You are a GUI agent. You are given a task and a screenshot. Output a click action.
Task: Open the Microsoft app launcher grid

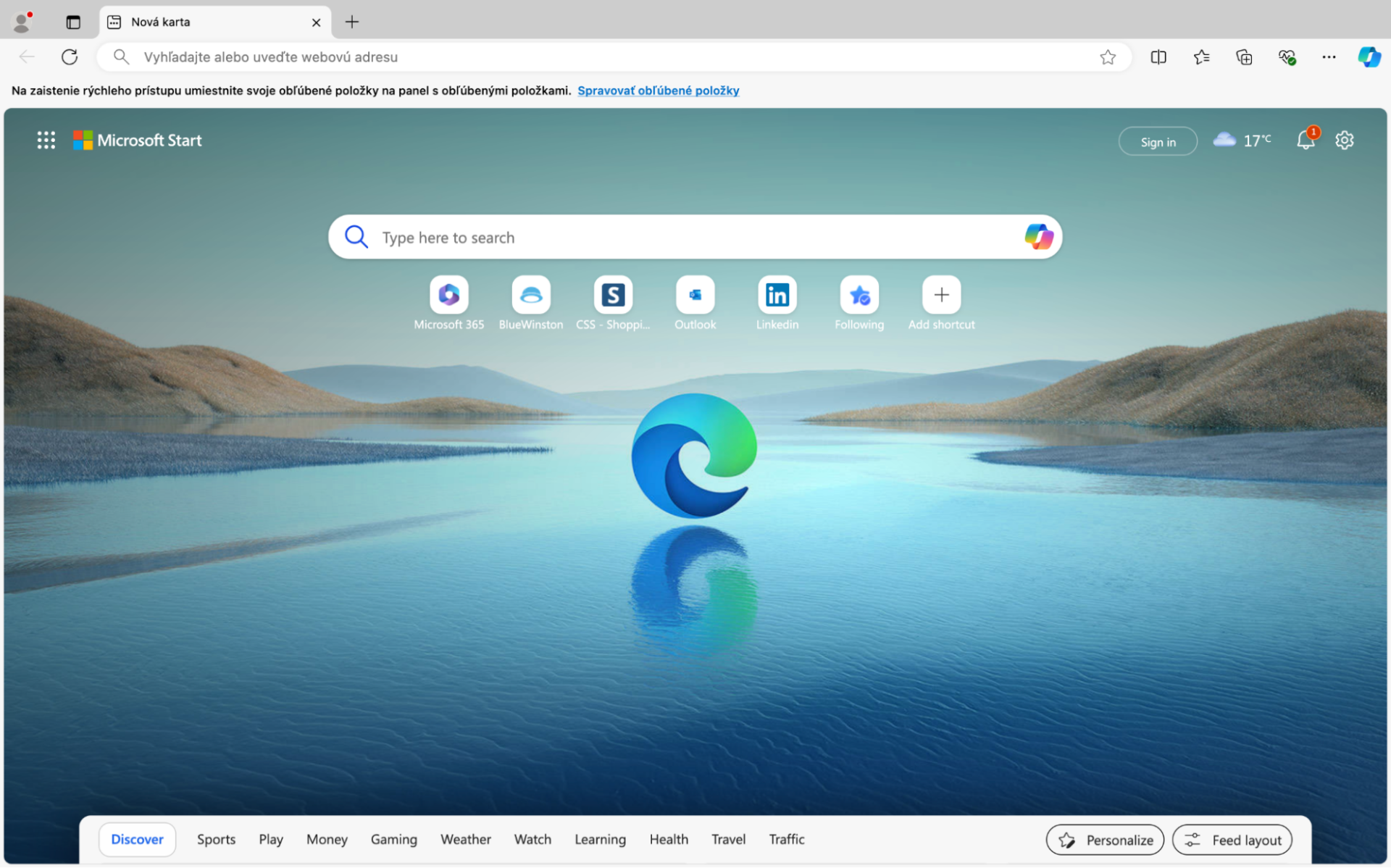(46, 140)
